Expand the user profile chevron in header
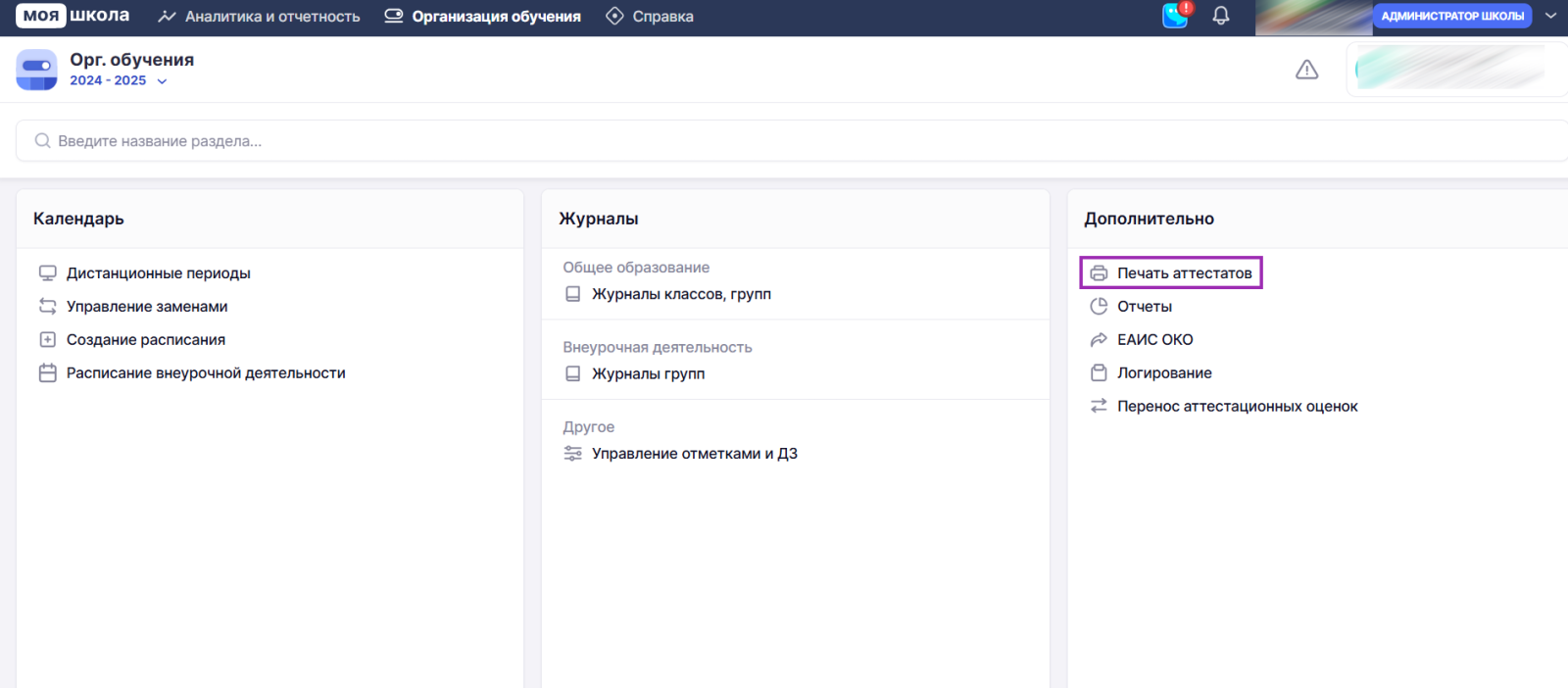Screen dimensions: 1568x688 [x=1550, y=16]
